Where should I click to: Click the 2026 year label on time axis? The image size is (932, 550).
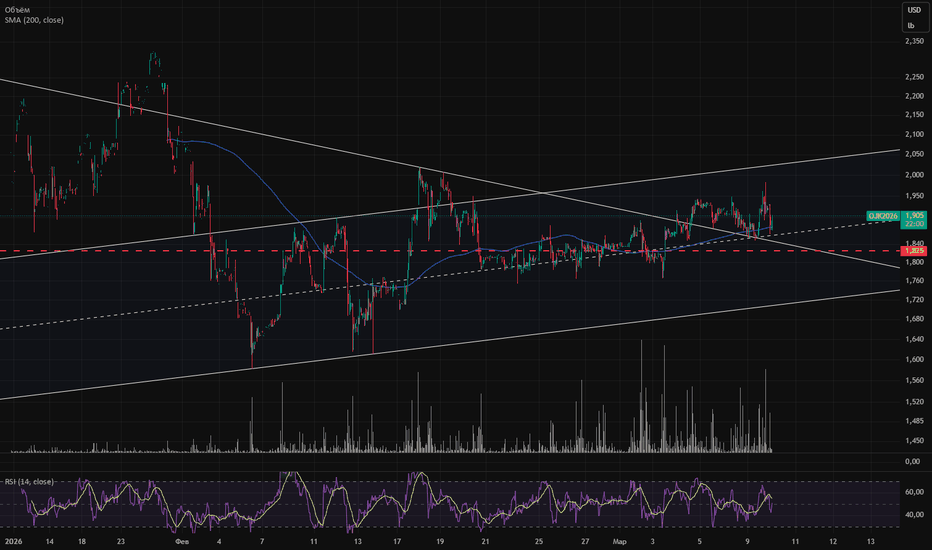[x=13, y=542]
